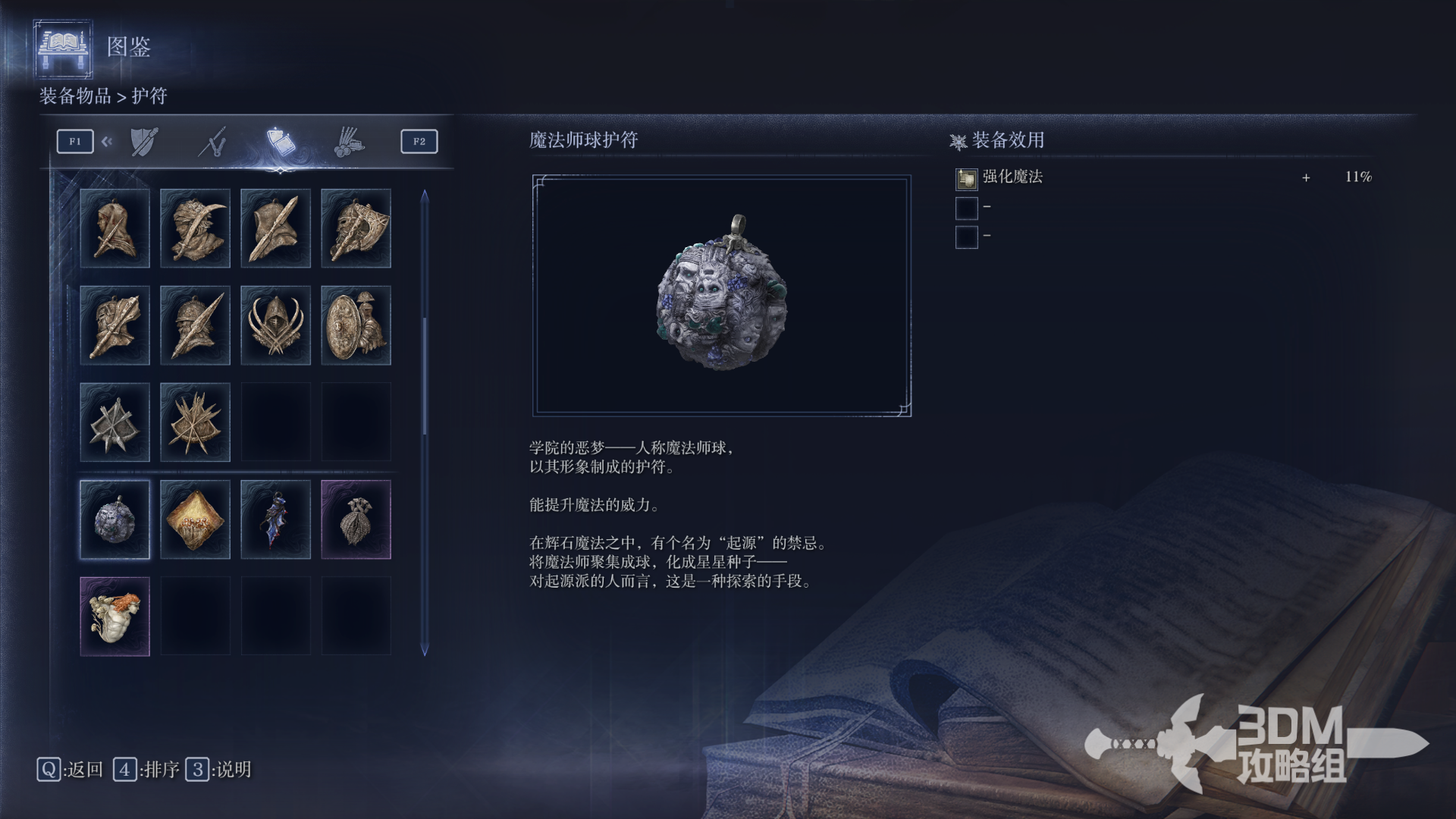Image resolution: width=1456 pixels, height=819 pixels.
Task: Select the Graven-Mass sorcerer ball talisman icon
Action: point(115,519)
